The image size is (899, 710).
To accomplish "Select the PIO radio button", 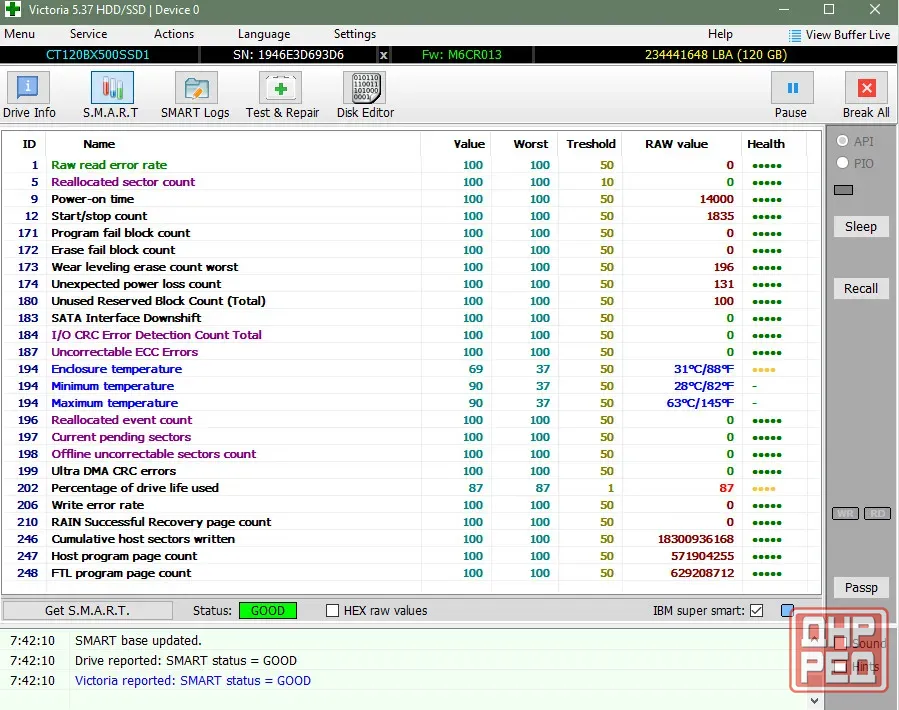I will [842, 163].
